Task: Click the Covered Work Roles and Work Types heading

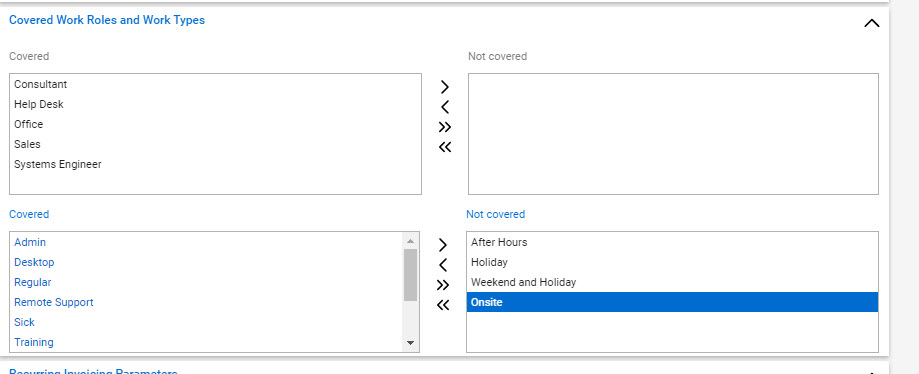Action: (107, 20)
